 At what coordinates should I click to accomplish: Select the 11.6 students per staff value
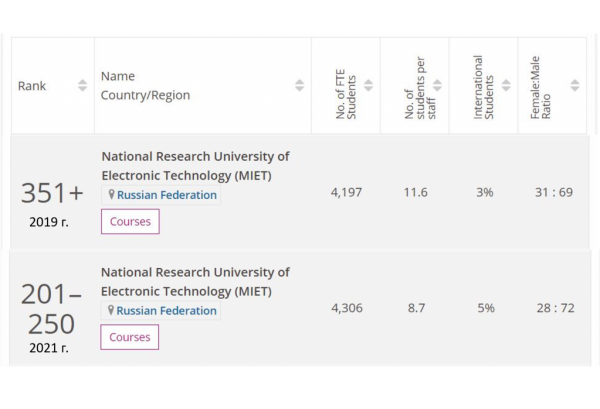[x=416, y=192]
